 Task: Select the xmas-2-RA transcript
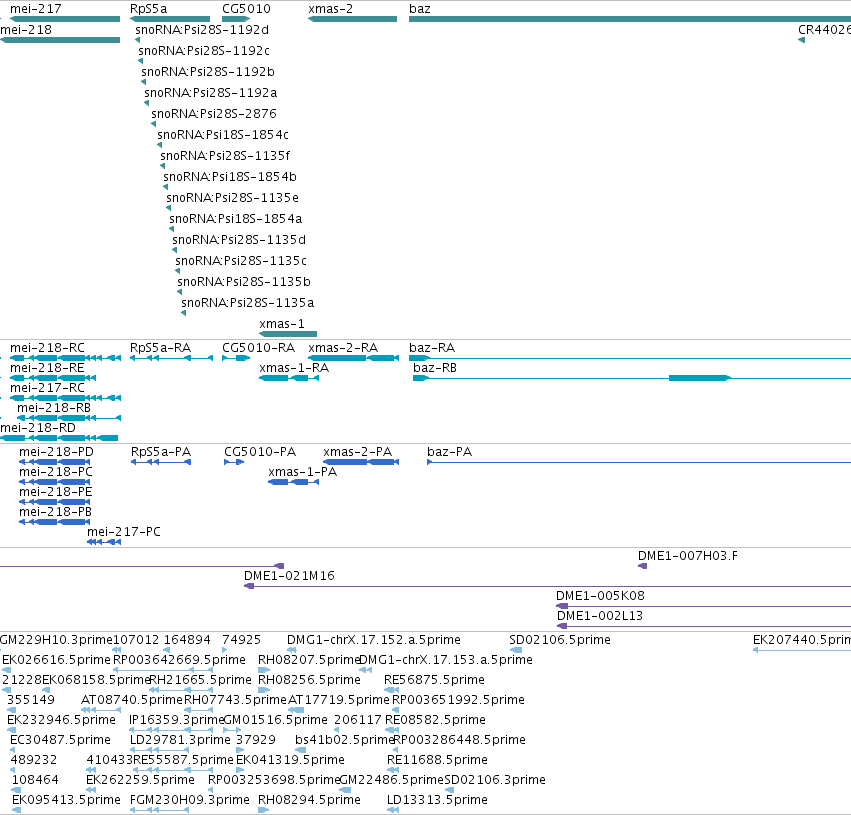(x=353, y=358)
